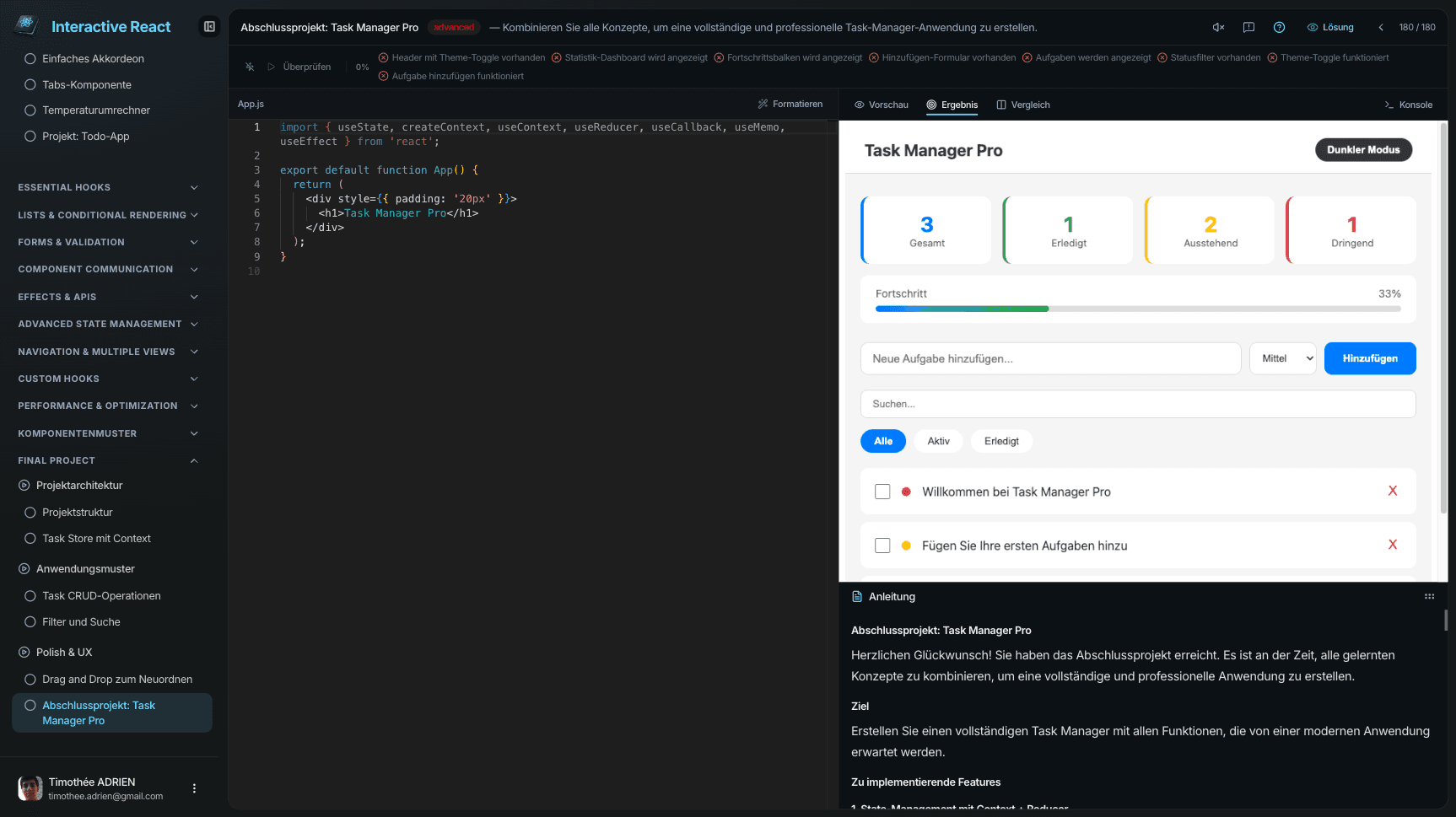Open the feedback report icon

(x=1248, y=27)
